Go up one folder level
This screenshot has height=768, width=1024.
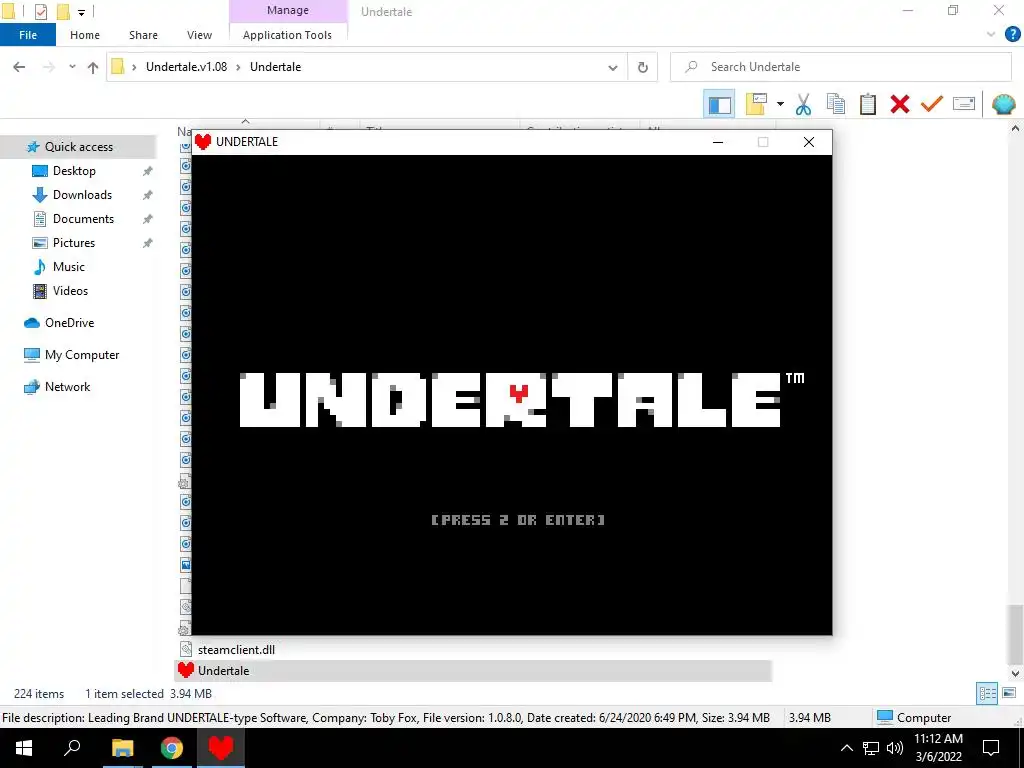tap(93, 67)
